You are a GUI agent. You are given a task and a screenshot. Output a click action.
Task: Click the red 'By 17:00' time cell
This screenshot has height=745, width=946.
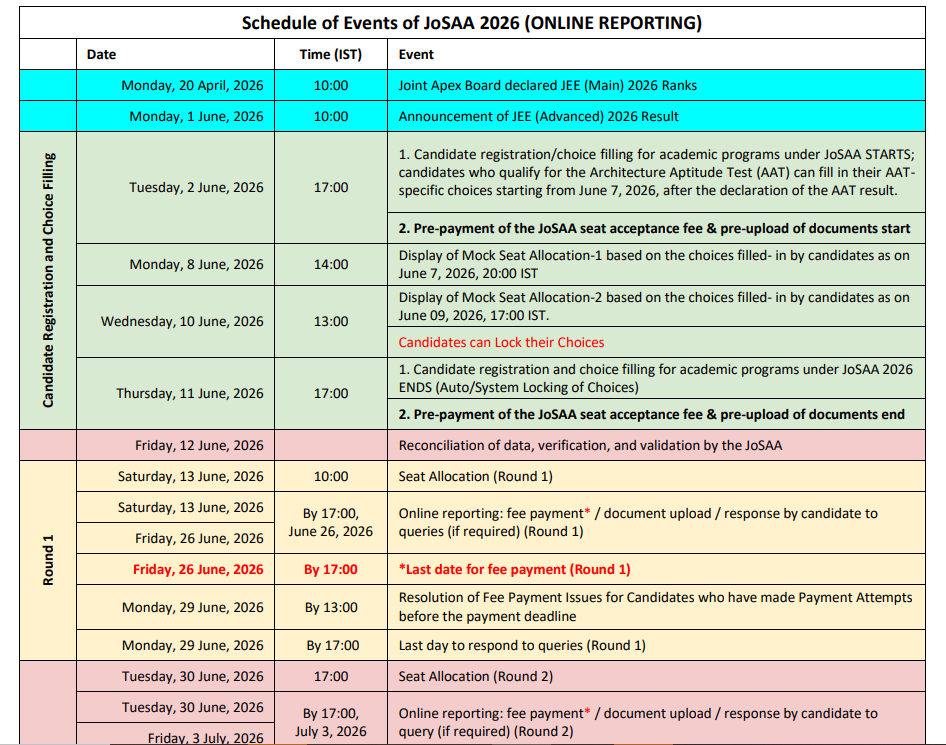click(x=331, y=569)
